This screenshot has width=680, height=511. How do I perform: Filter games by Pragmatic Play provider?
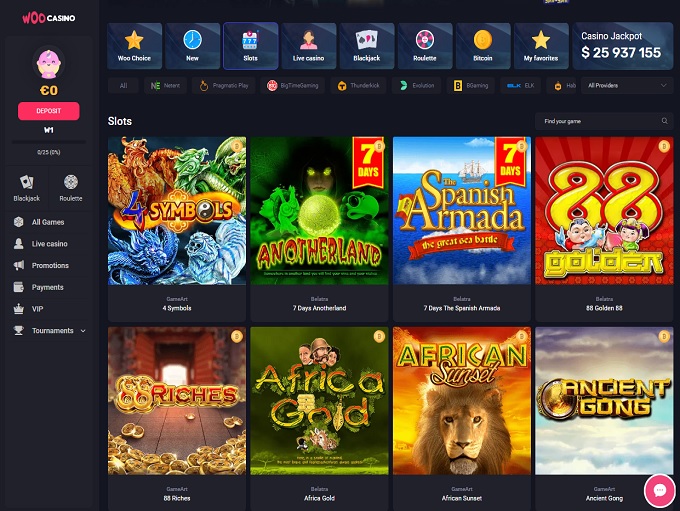tap(224, 85)
